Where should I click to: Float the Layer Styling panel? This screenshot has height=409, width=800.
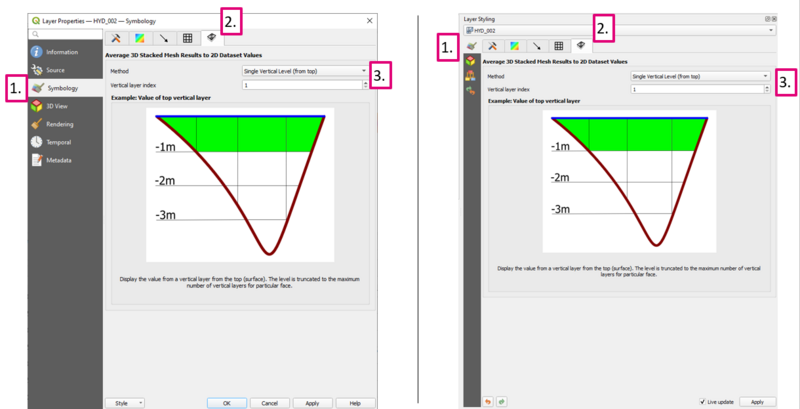coord(767,19)
